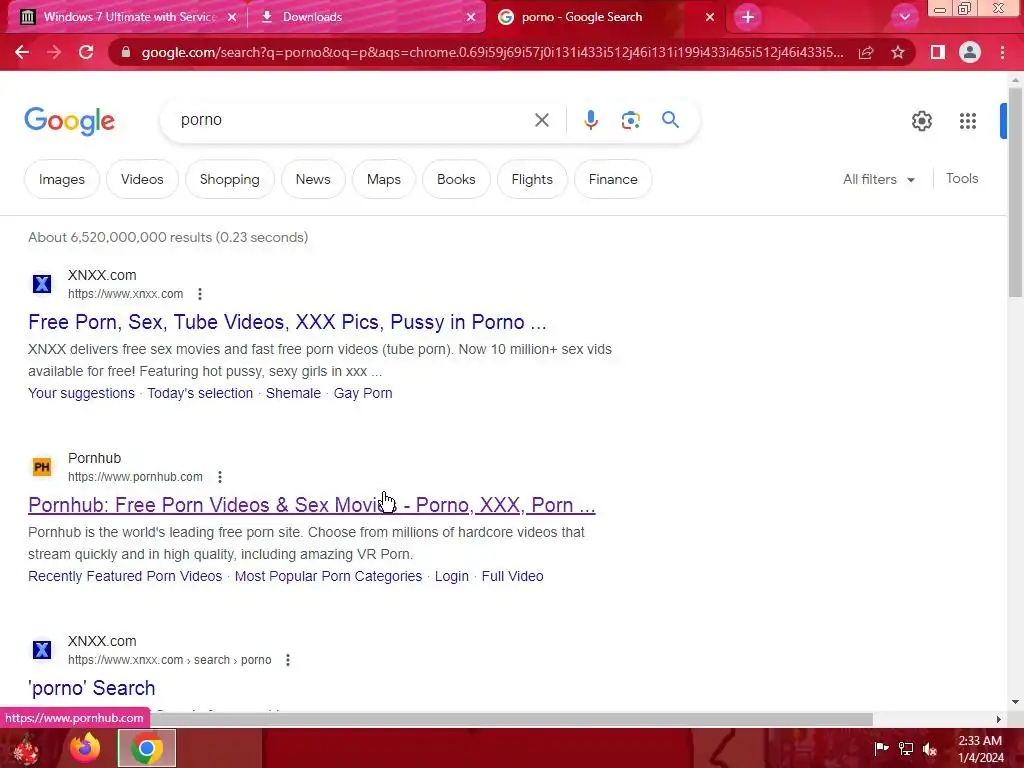
Task: Click the Action Center flag tray icon
Action: [x=881, y=748]
